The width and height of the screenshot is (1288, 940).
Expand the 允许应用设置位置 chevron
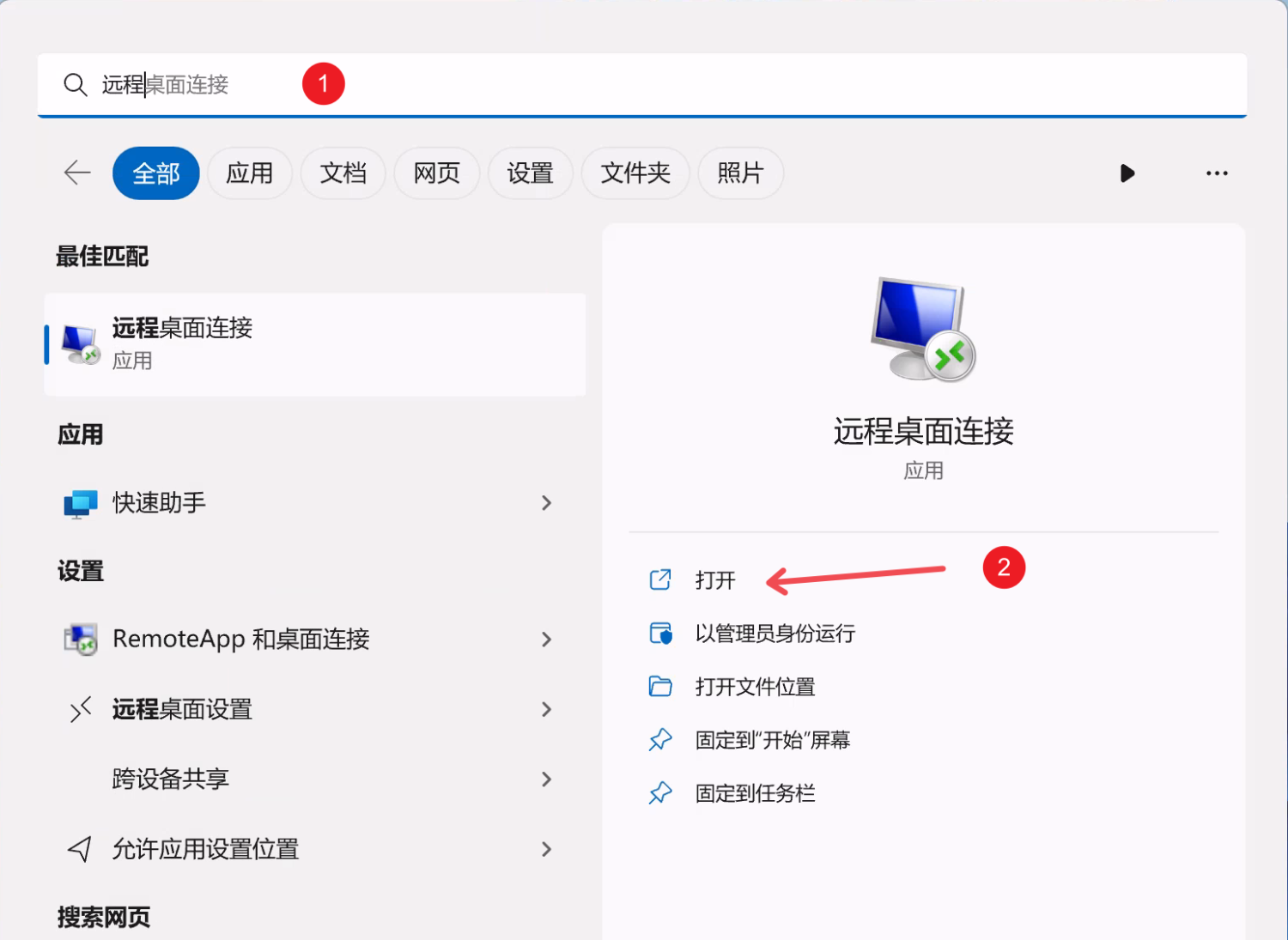(547, 849)
